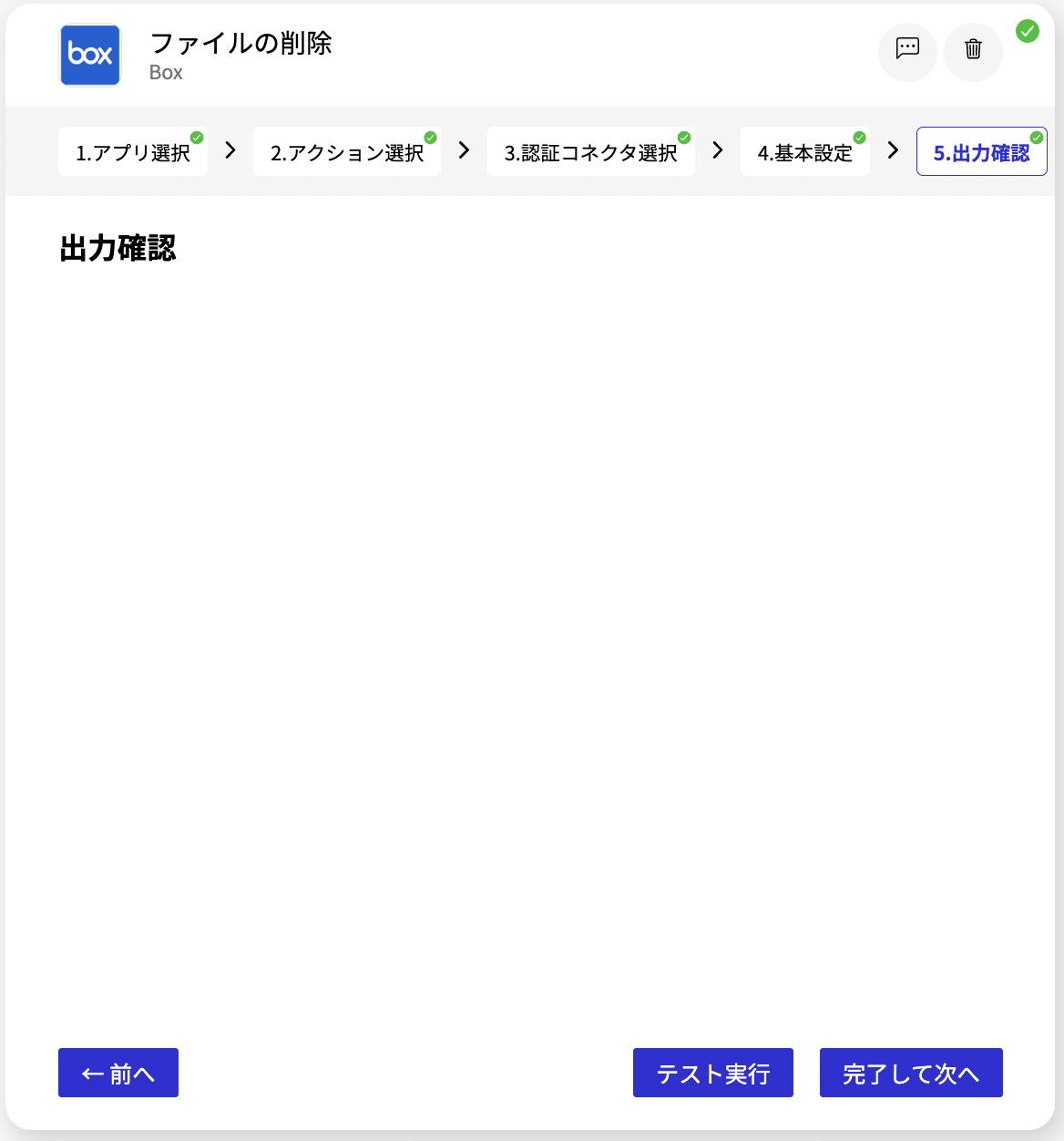Run test with テスト実行 button
This screenshot has width=1064, height=1141.
coord(713,1073)
